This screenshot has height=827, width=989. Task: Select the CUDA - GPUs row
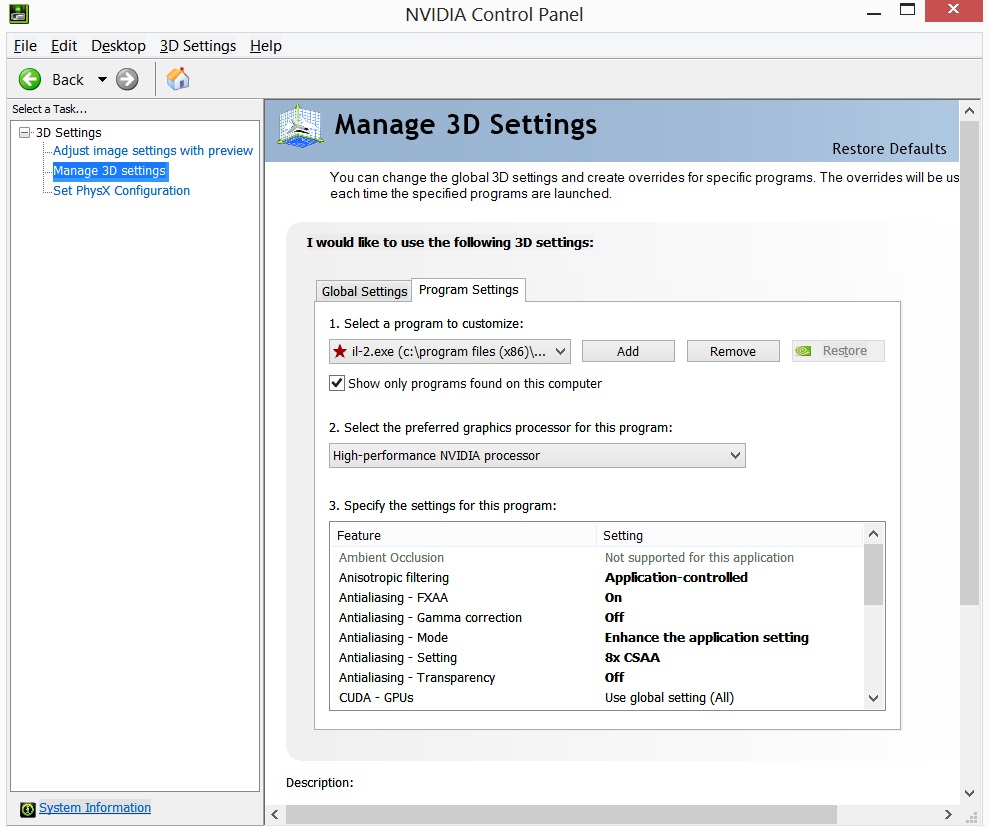click(596, 698)
